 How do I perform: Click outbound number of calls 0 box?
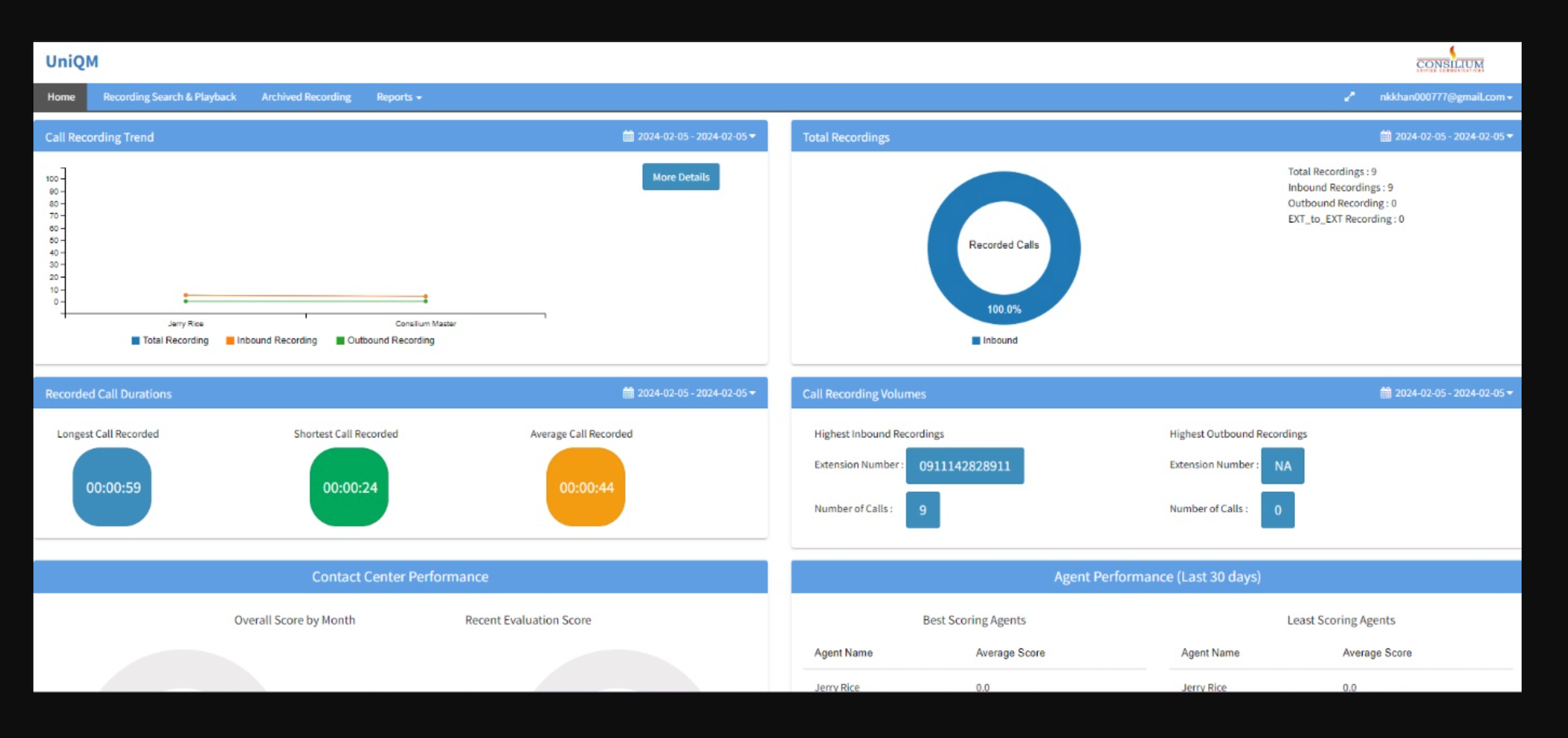1278,510
